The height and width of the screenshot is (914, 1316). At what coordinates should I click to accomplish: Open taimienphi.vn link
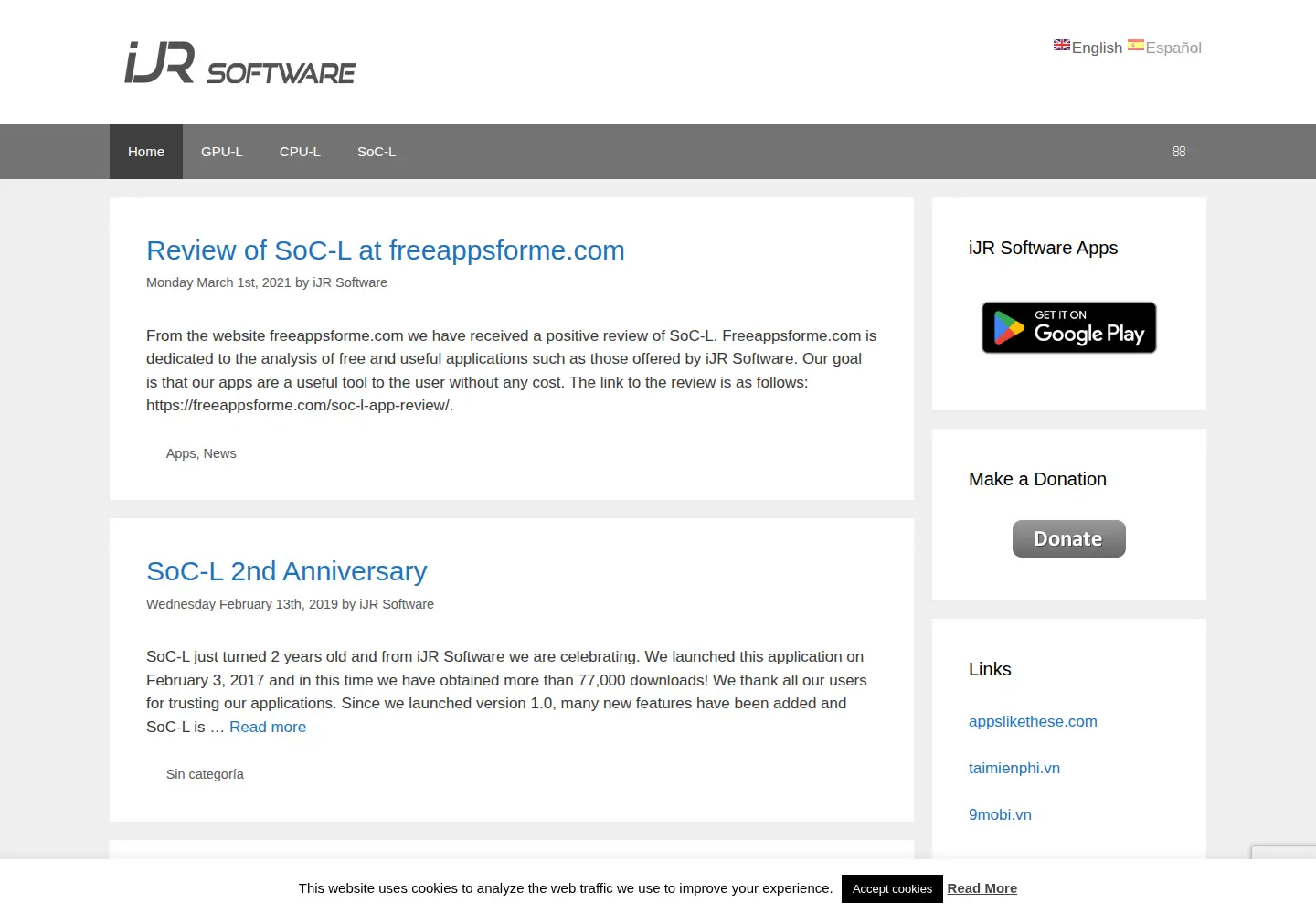click(x=1014, y=768)
